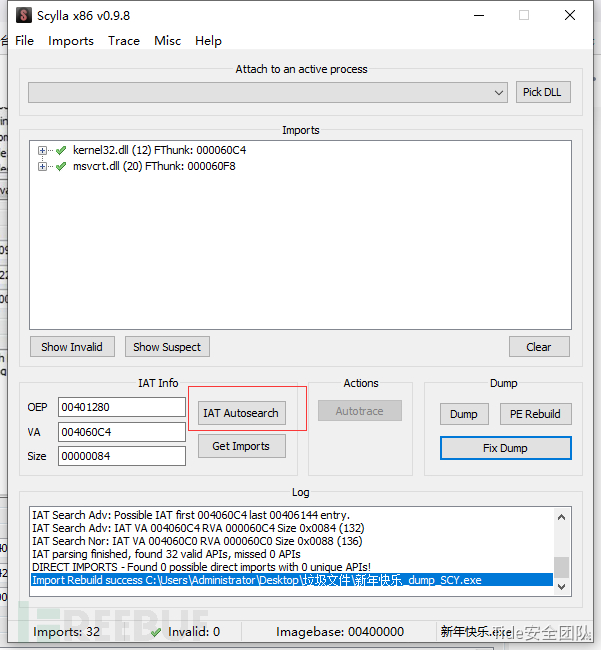The image size is (601, 650).
Task: Click the Fix Dump button
Action: [x=505, y=448]
